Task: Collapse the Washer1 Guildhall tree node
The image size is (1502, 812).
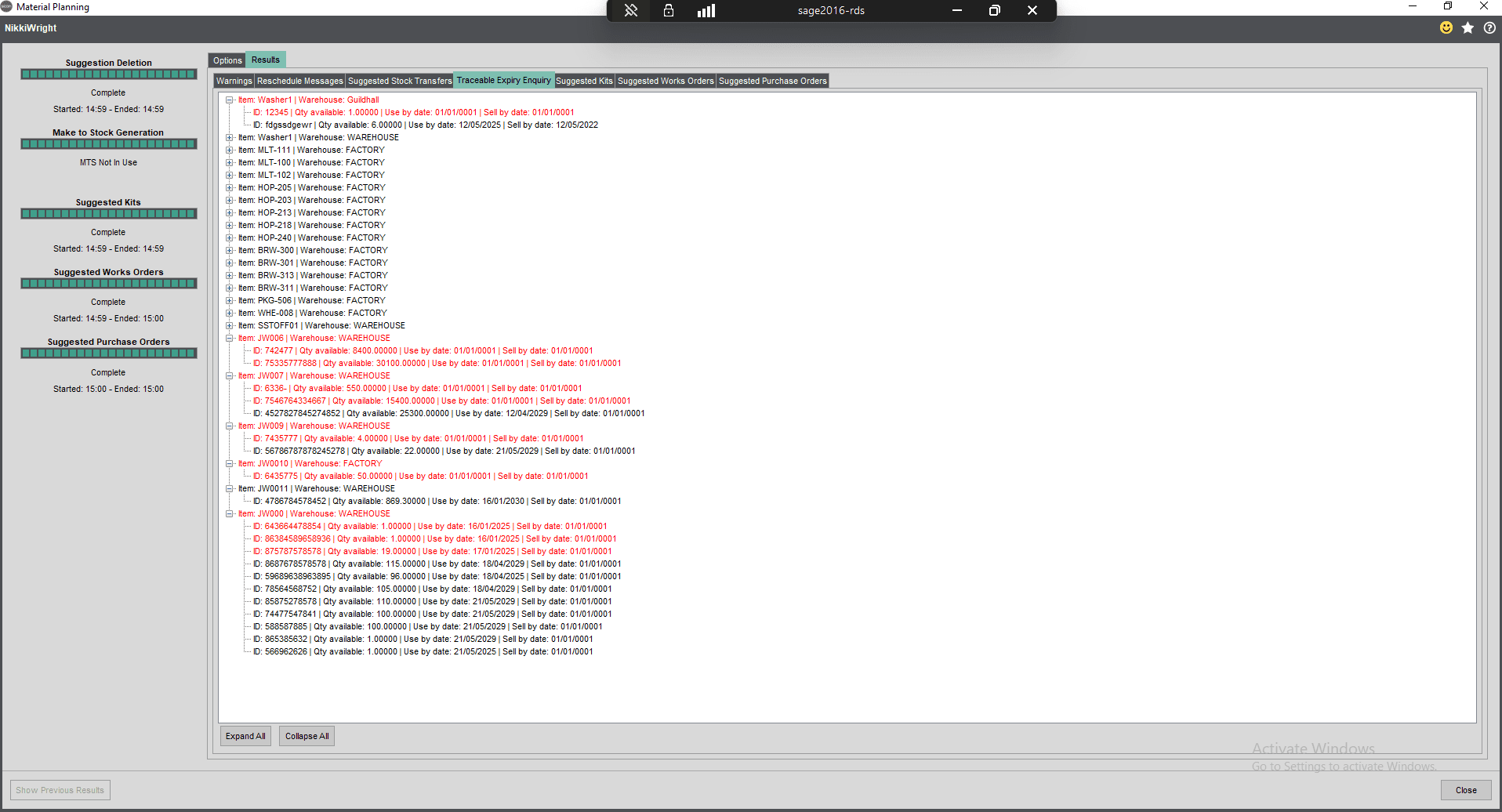Action: (230, 100)
